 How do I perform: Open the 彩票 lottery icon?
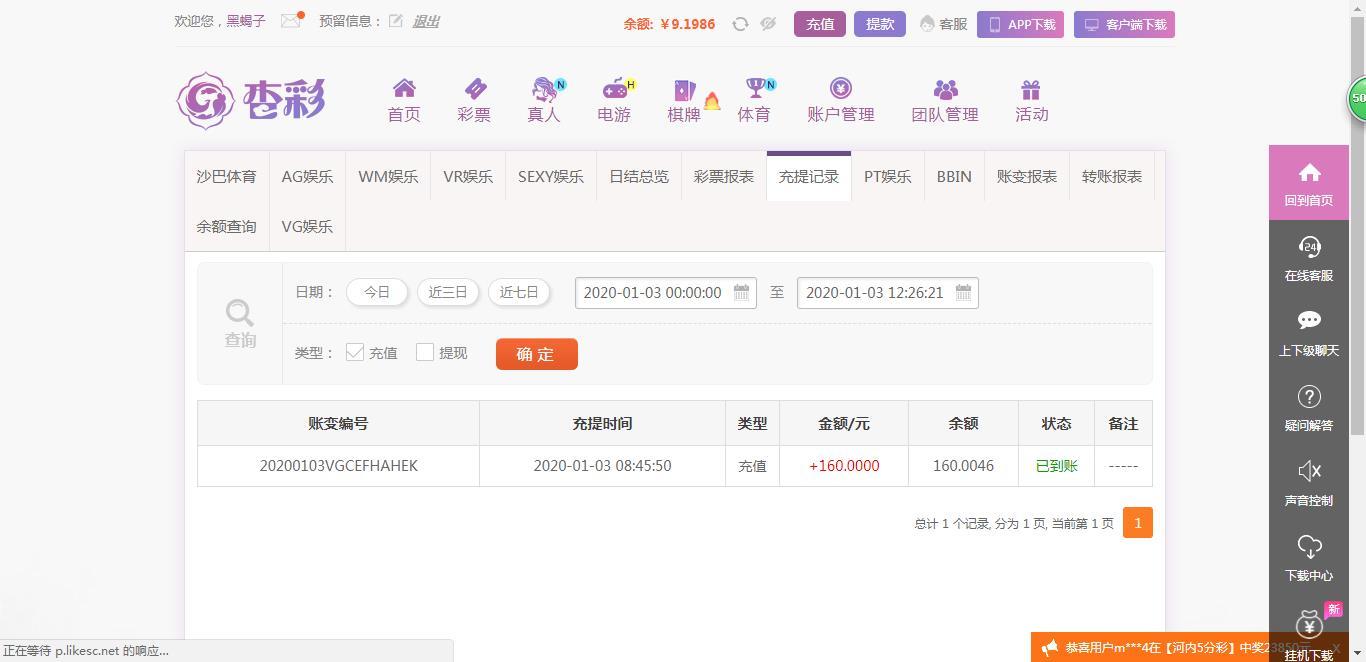[474, 89]
